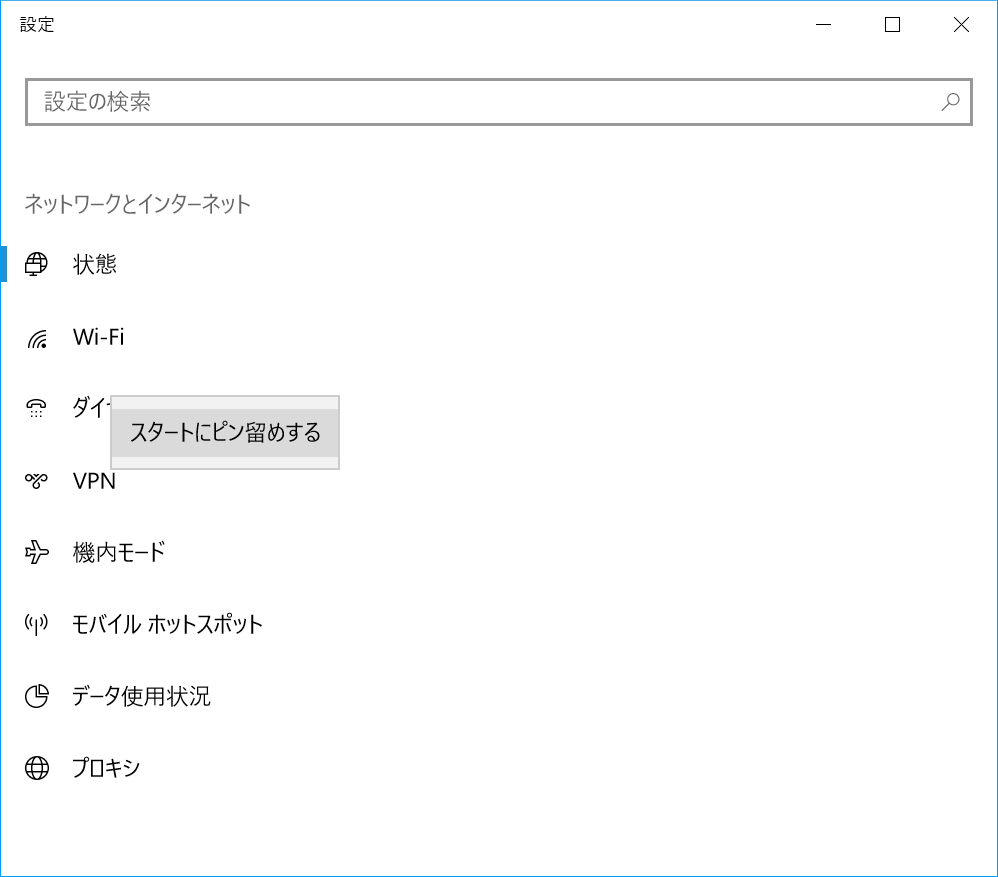
Task: Maximize the 設定 window
Action: click(892, 25)
